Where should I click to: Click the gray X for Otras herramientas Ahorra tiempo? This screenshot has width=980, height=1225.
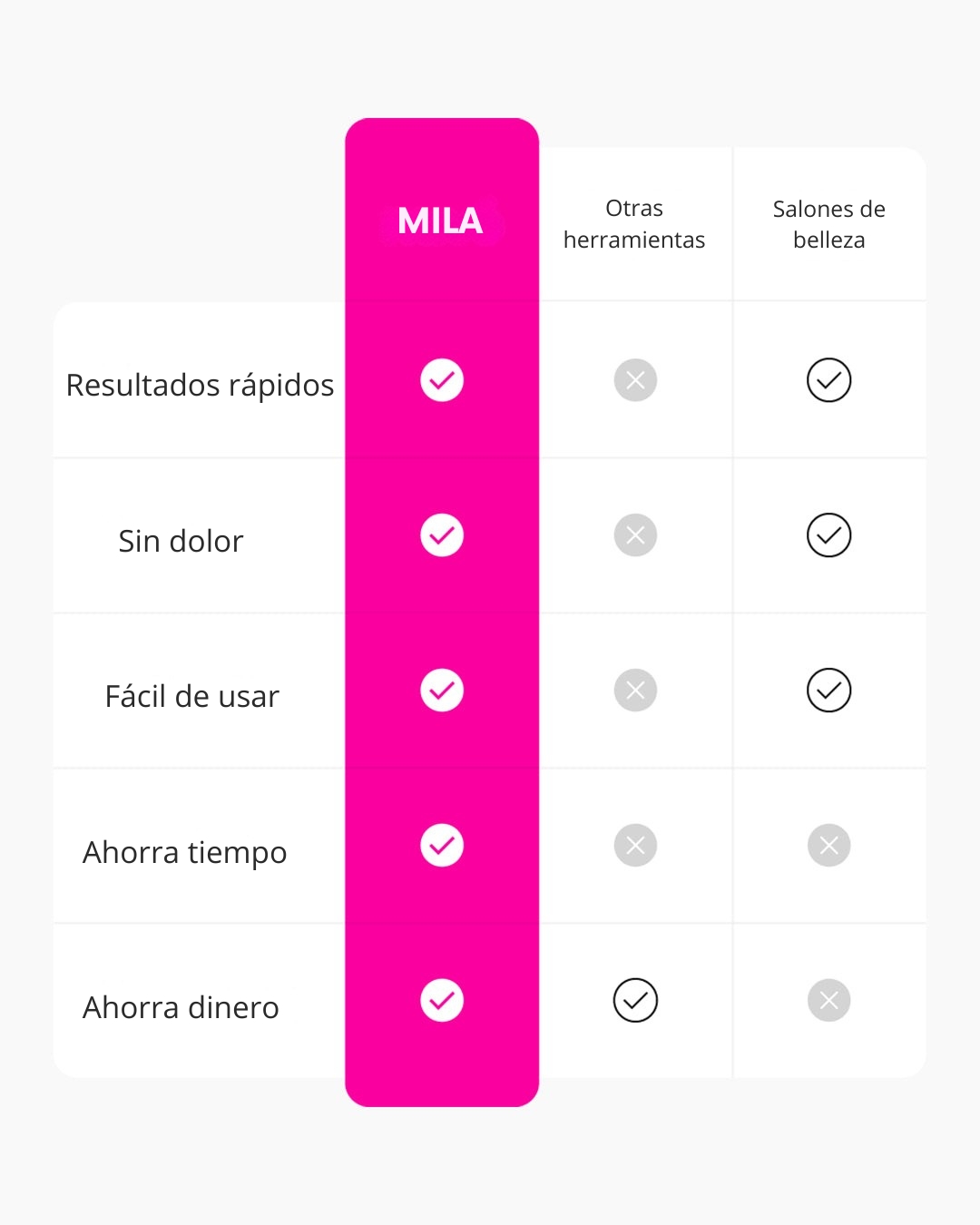click(635, 846)
